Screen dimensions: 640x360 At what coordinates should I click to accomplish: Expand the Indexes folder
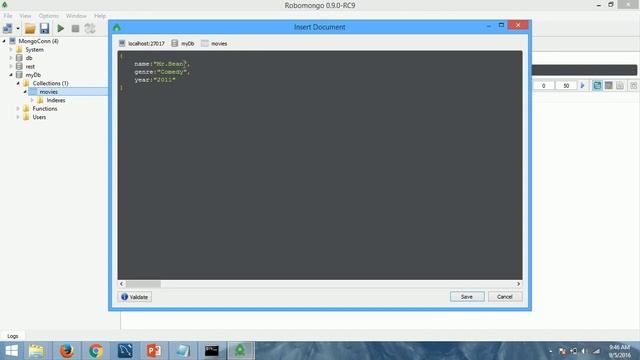click(32, 100)
